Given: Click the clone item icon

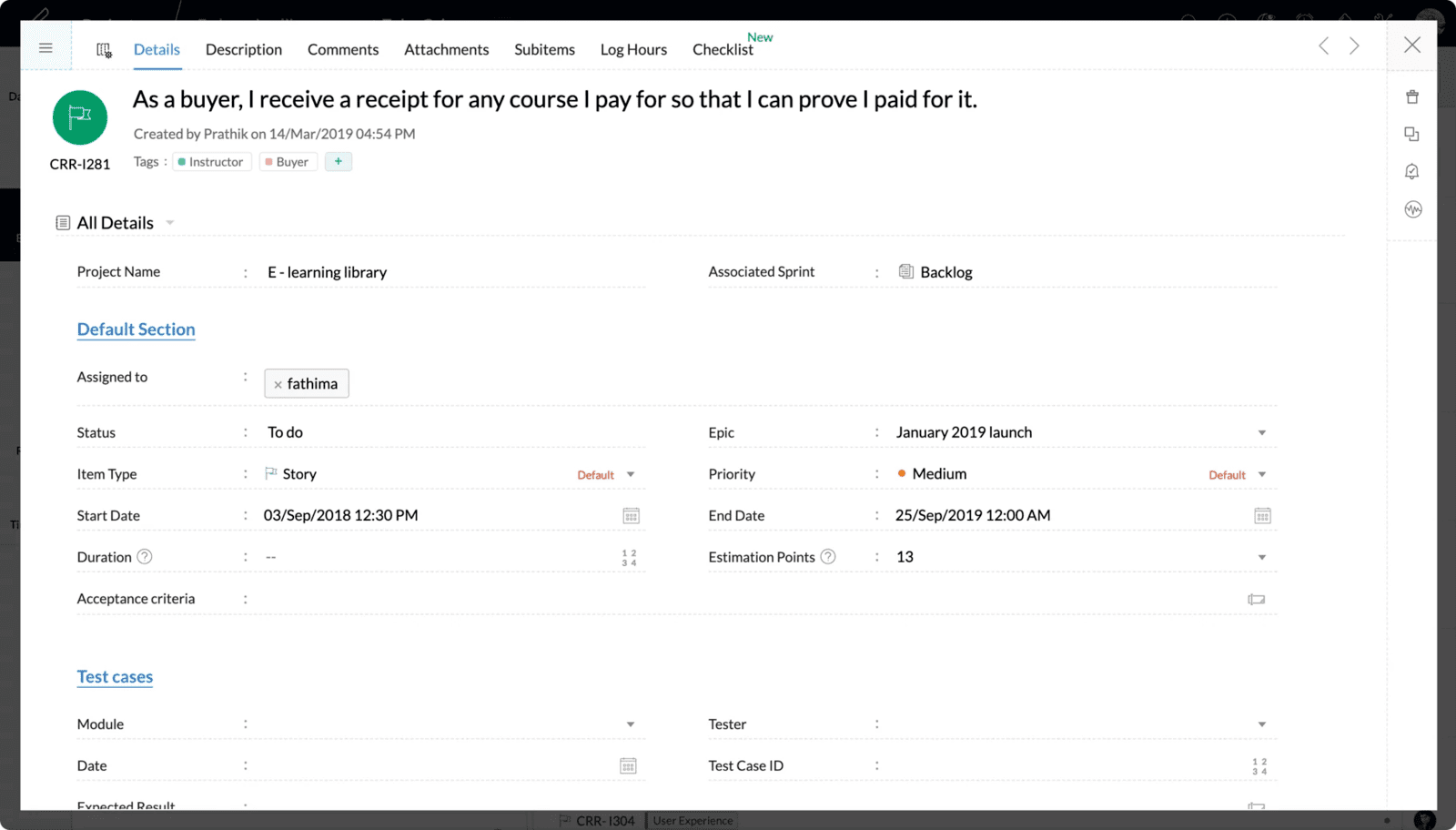Looking at the screenshot, I should tap(1411, 135).
